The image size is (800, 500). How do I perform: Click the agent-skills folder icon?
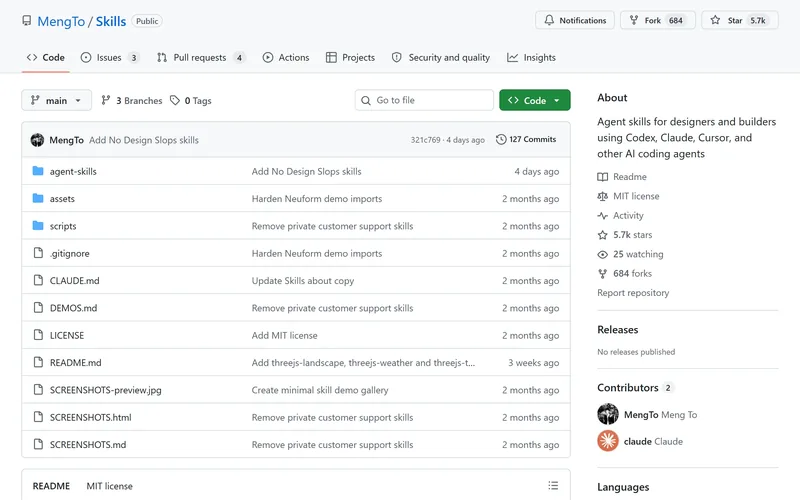coord(38,171)
